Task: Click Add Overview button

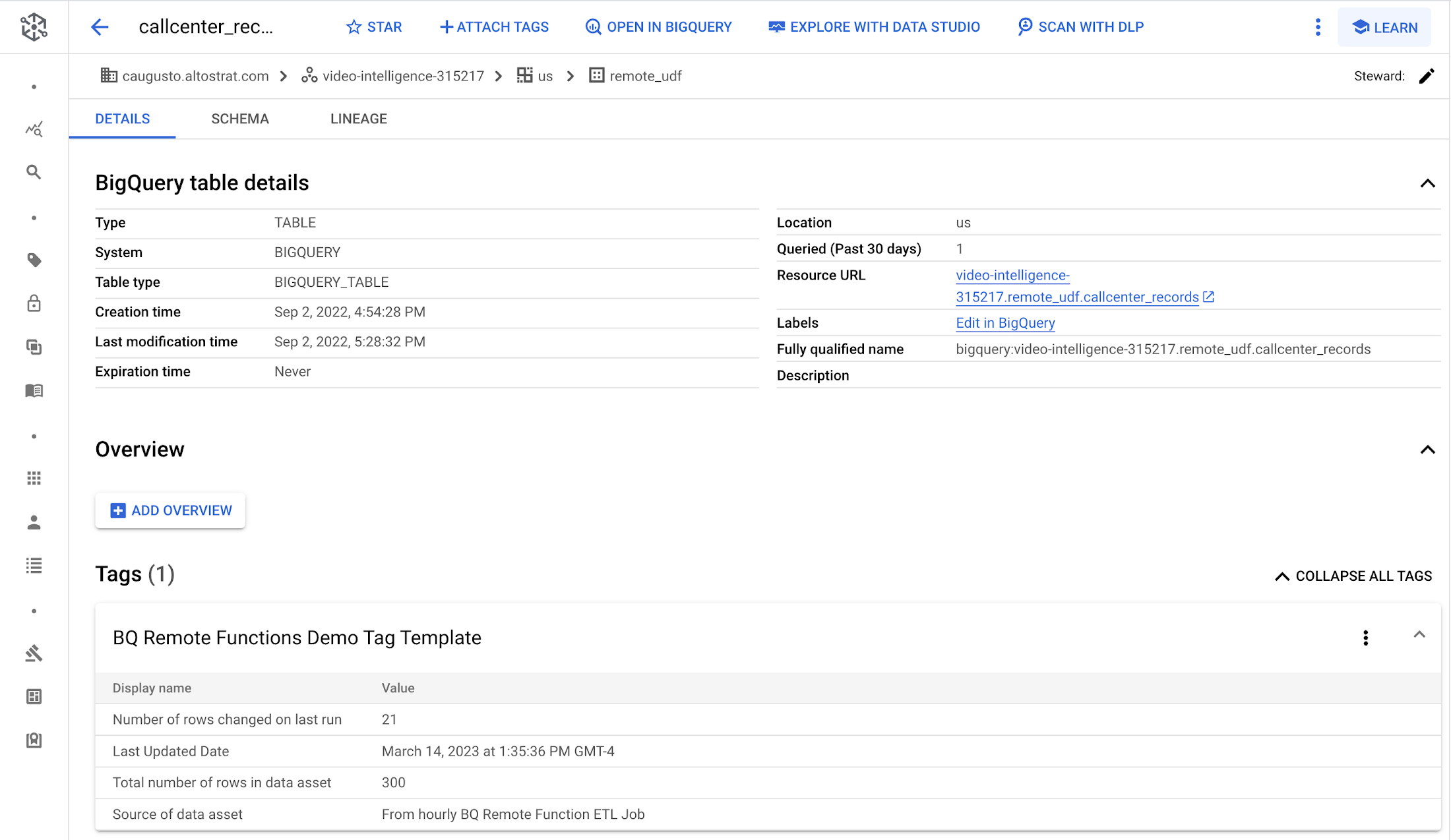Action: (x=170, y=510)
